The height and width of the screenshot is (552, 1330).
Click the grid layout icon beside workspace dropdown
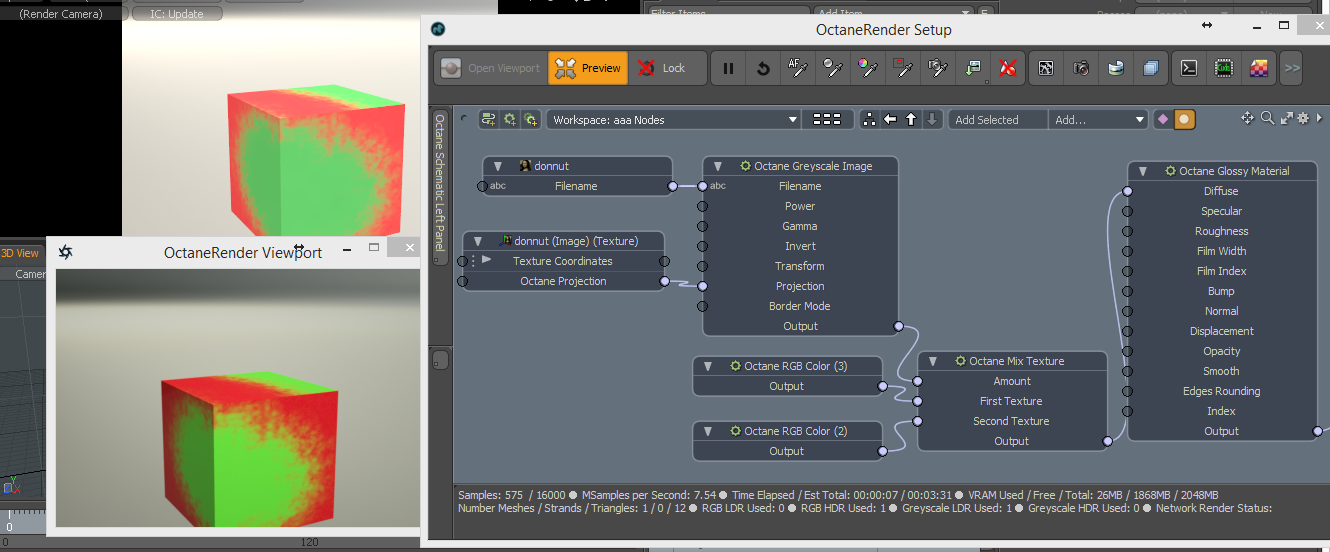coord(827,119)
